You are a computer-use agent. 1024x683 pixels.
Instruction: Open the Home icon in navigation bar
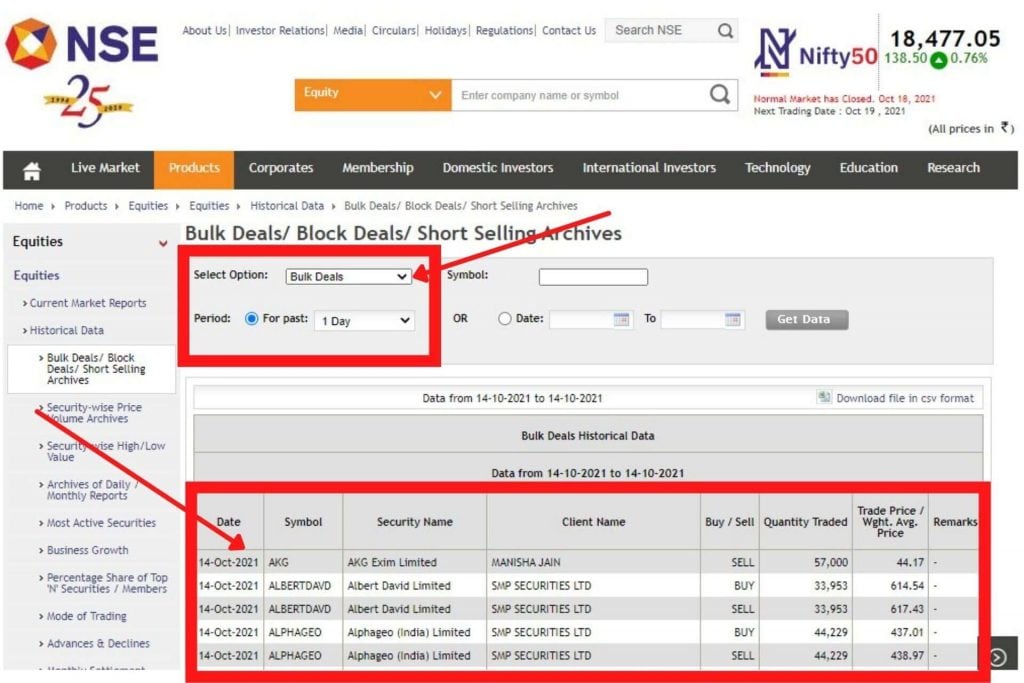[31, 170]
